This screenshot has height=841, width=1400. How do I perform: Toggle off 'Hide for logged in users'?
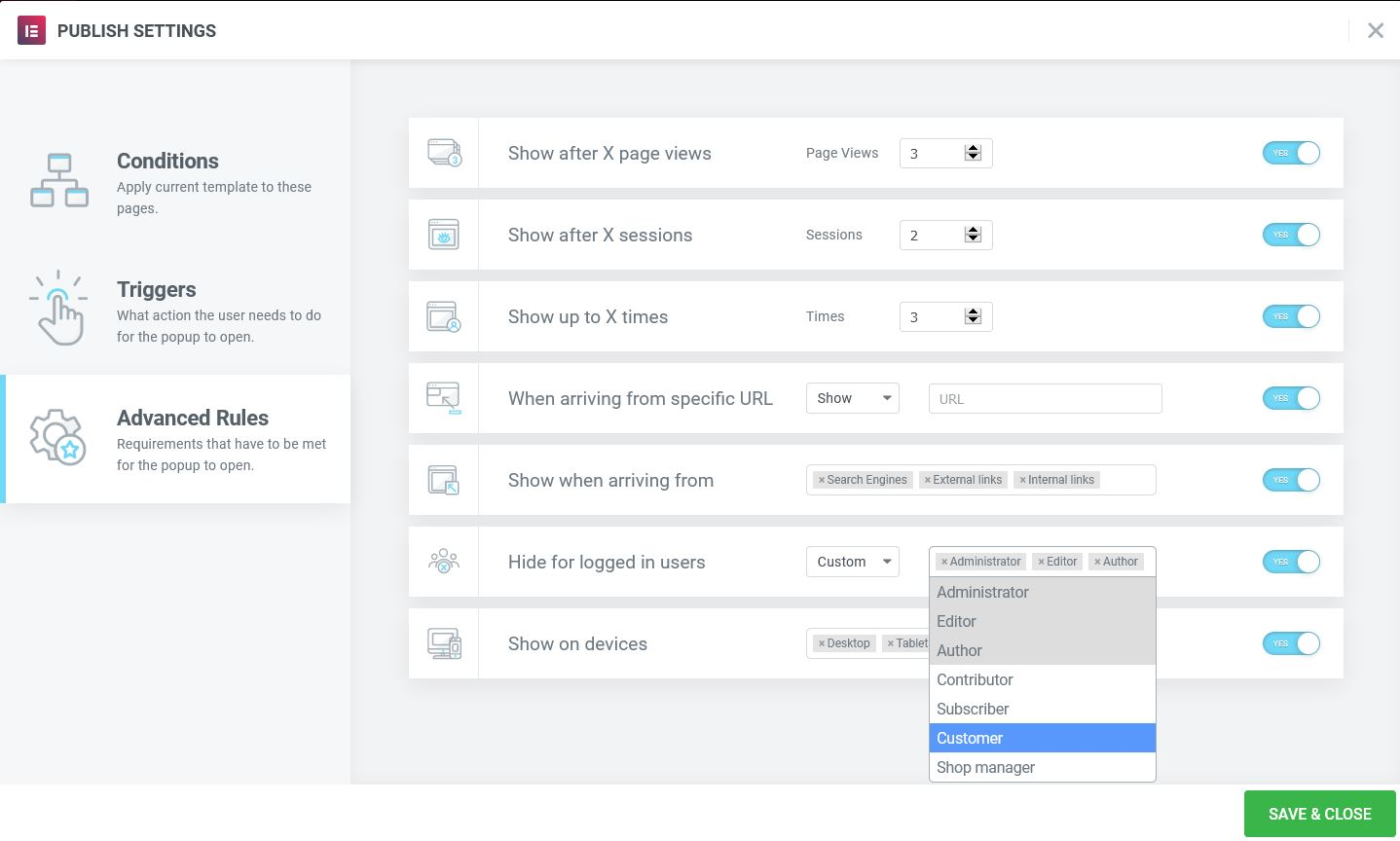tap(1291, 562)
